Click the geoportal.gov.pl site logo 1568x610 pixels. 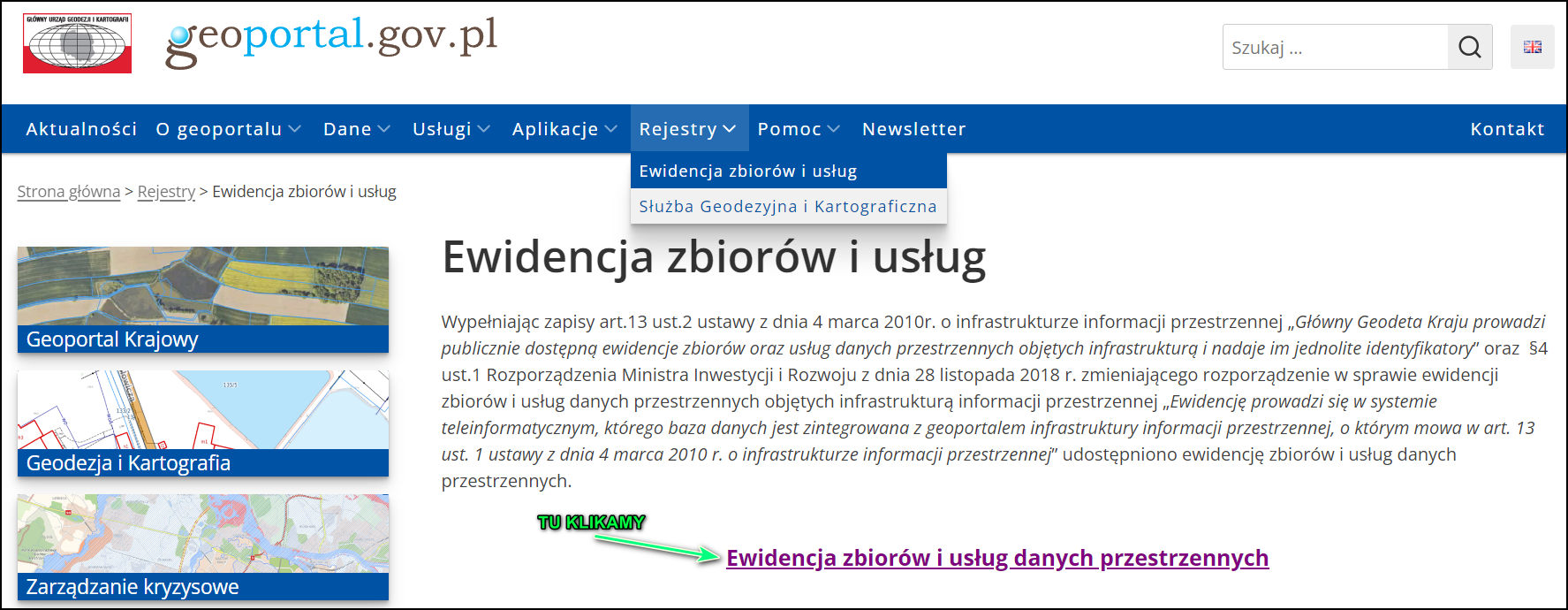[x=331, y=40]
